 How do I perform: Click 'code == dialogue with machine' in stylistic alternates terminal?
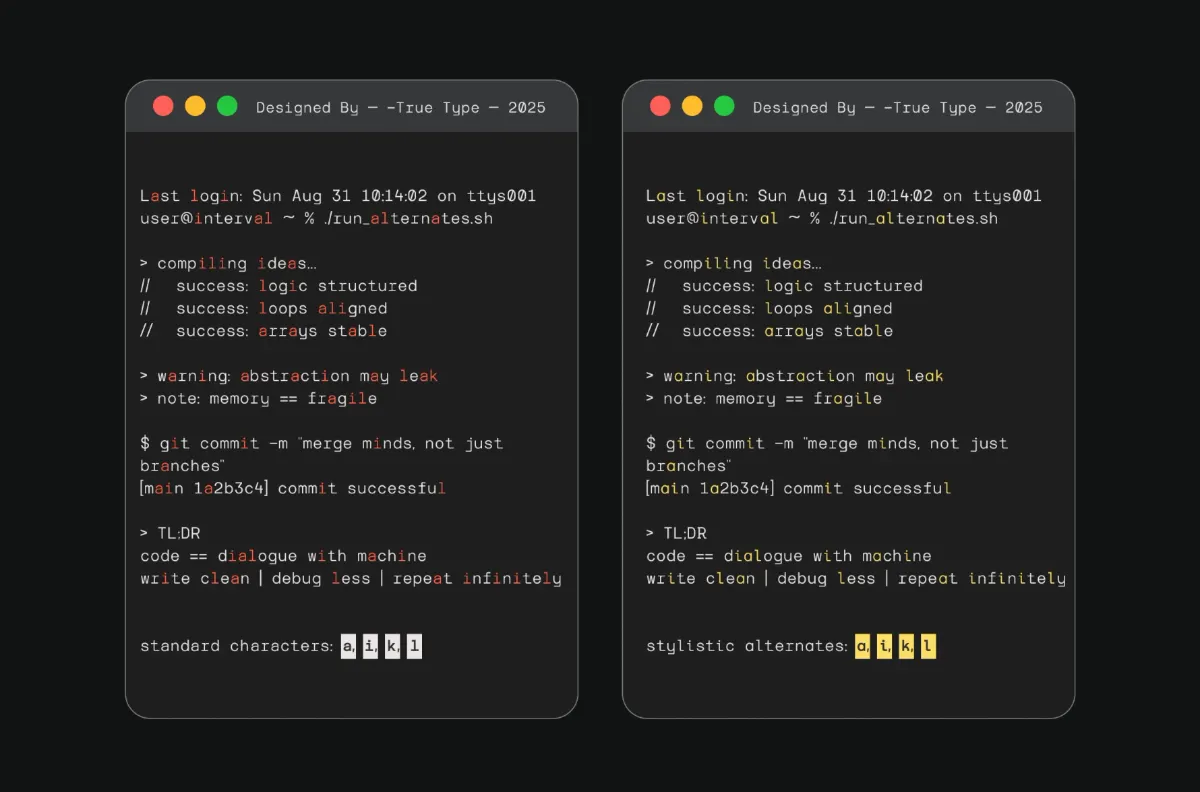[789, 556]
